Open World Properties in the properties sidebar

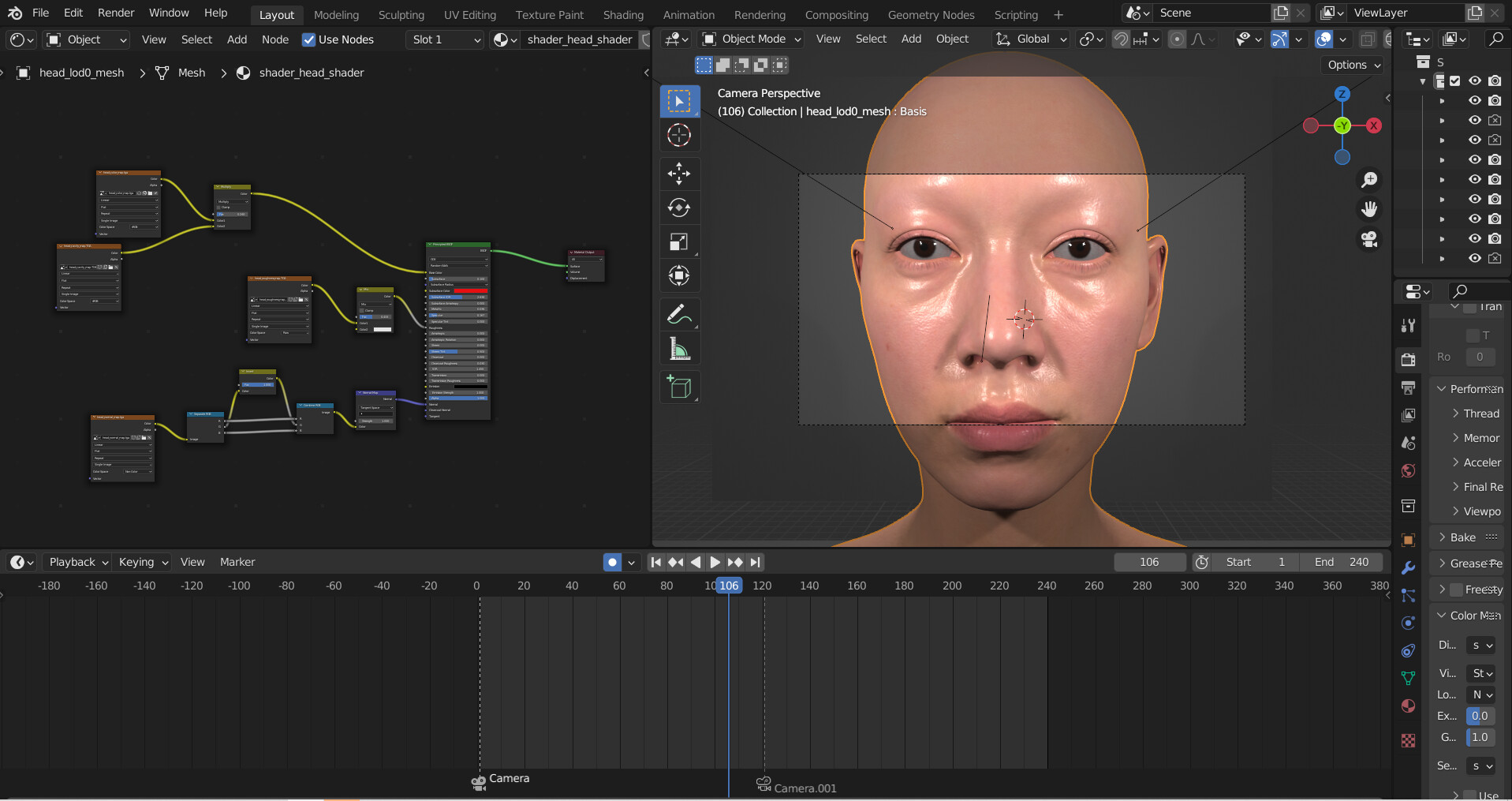1409,470
